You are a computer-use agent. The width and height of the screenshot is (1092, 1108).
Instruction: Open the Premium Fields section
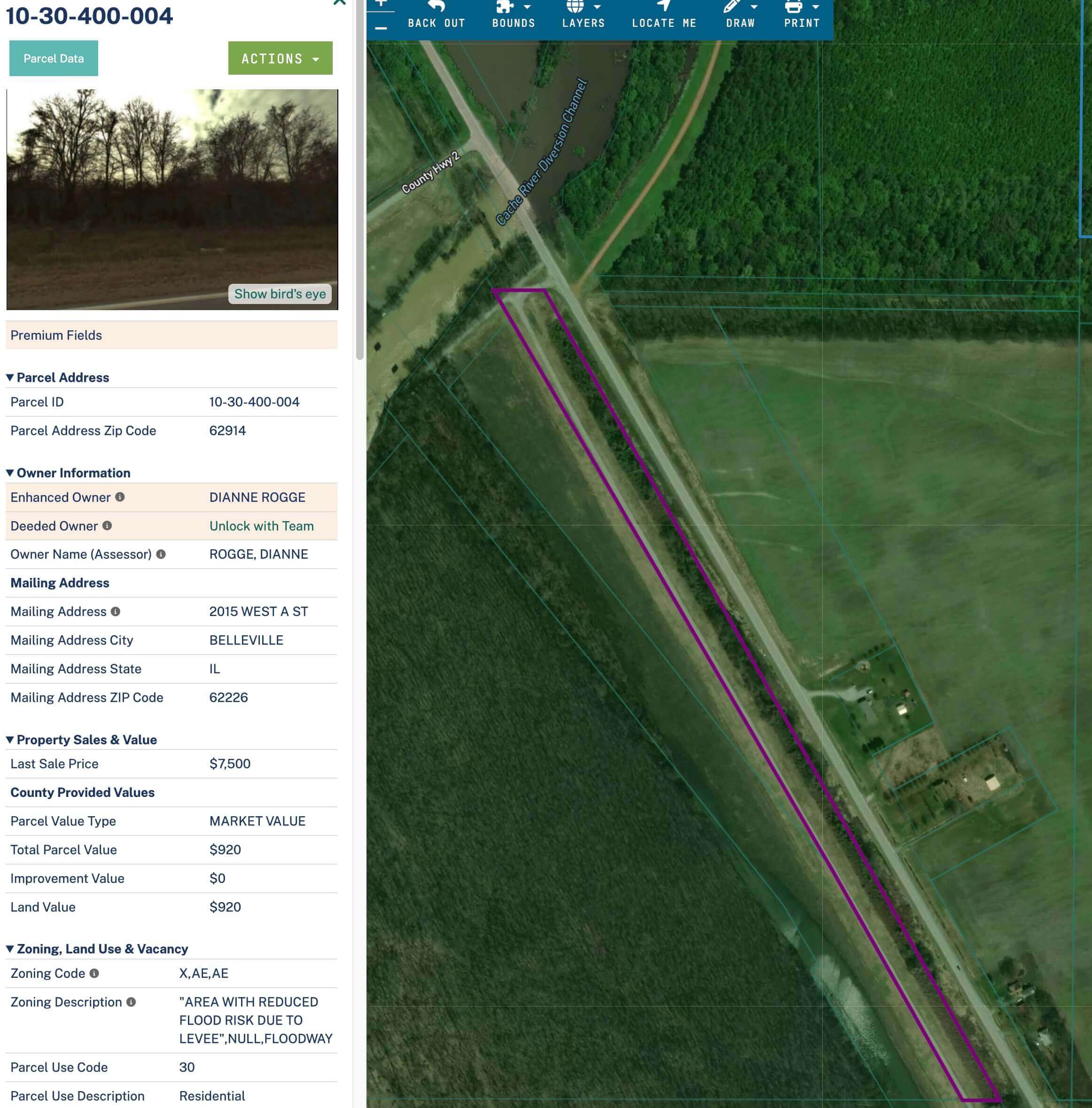55,335
